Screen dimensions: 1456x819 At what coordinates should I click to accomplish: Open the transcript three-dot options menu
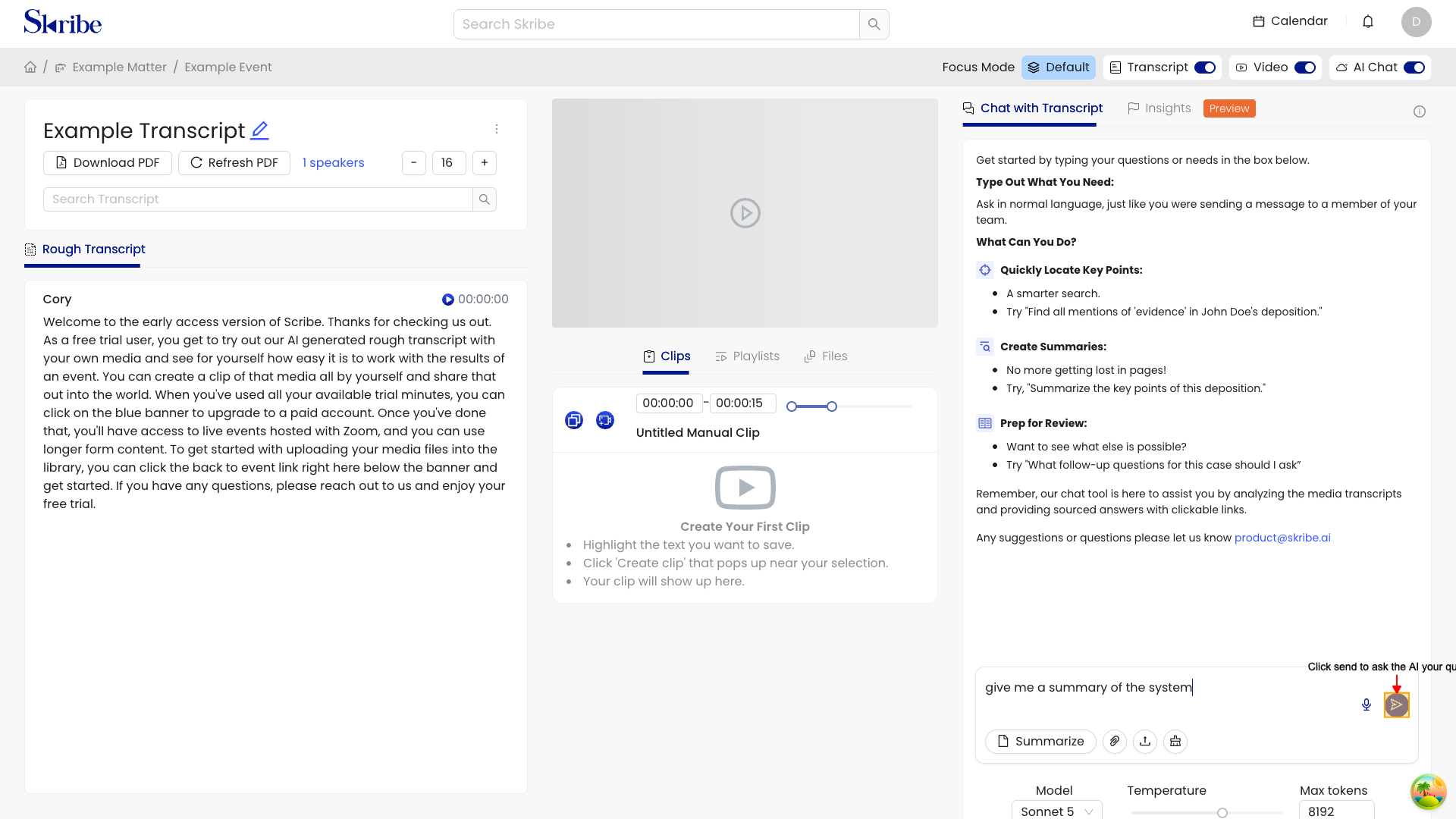tap(497, 129)
